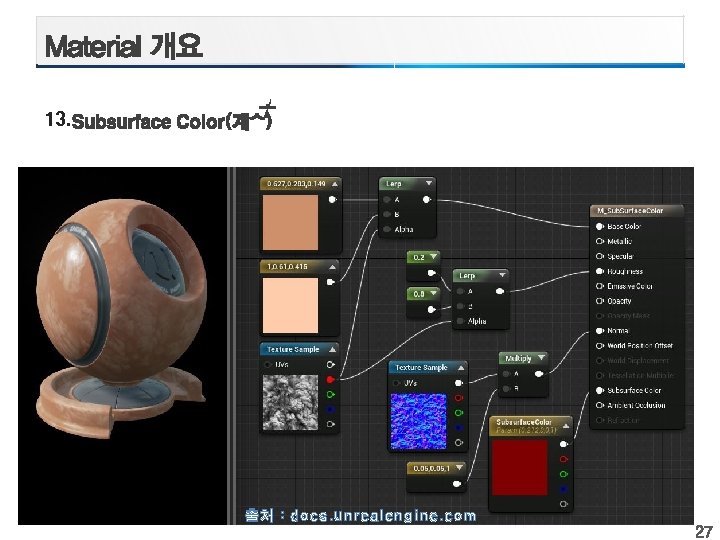Click the blue normal map texture thumbnail

[x=418, y=421]
